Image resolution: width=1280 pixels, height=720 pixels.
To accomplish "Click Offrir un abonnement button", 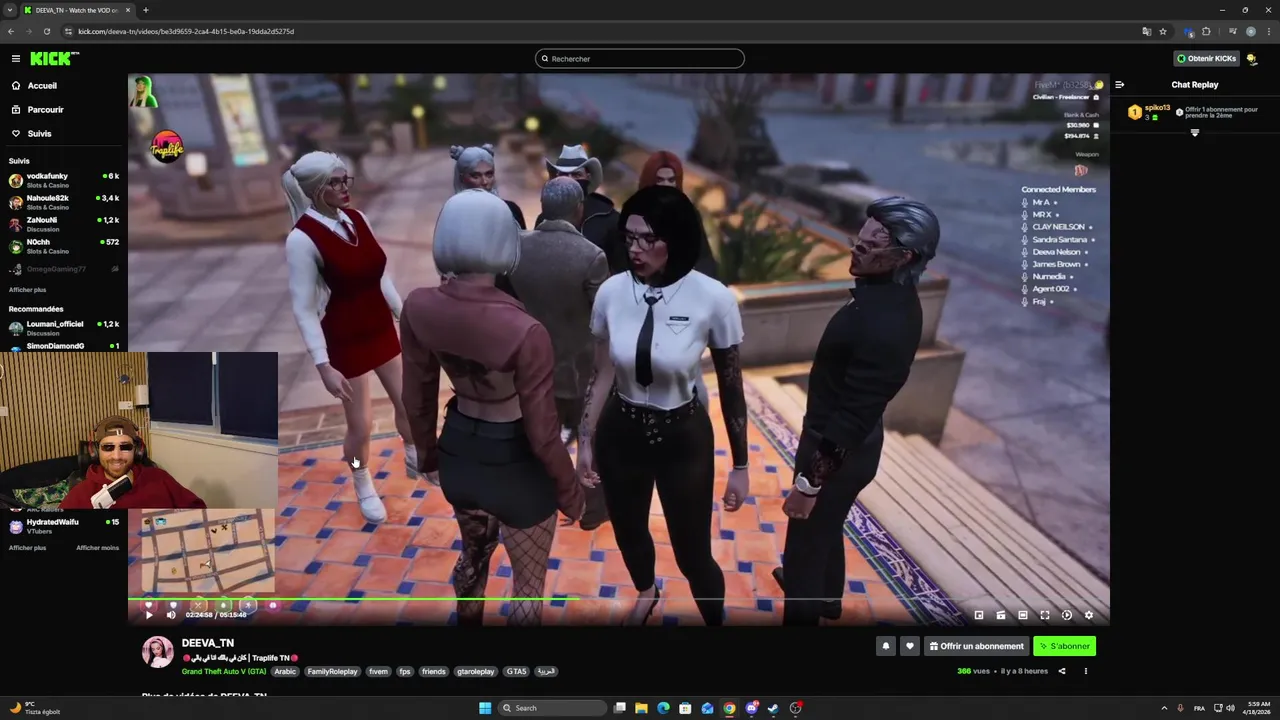I will coord(976,646).
